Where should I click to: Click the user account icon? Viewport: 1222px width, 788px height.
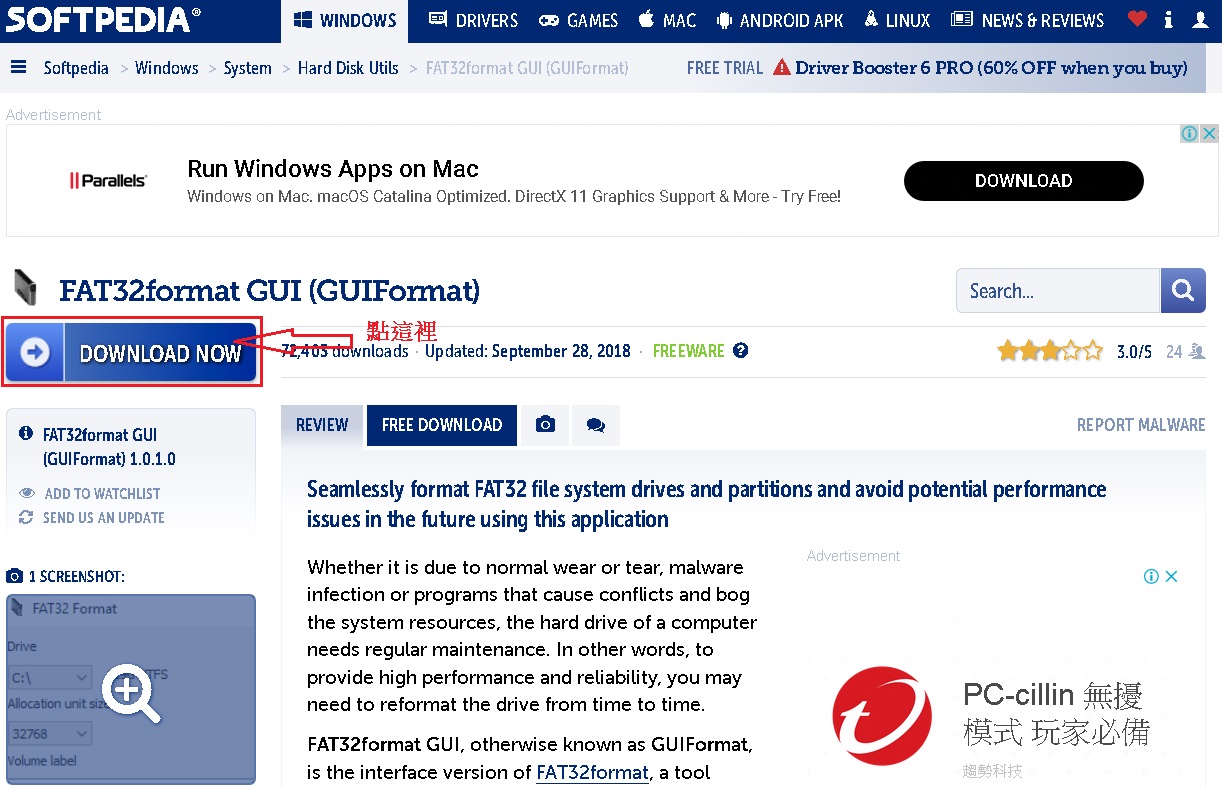tap(1201, 19)
